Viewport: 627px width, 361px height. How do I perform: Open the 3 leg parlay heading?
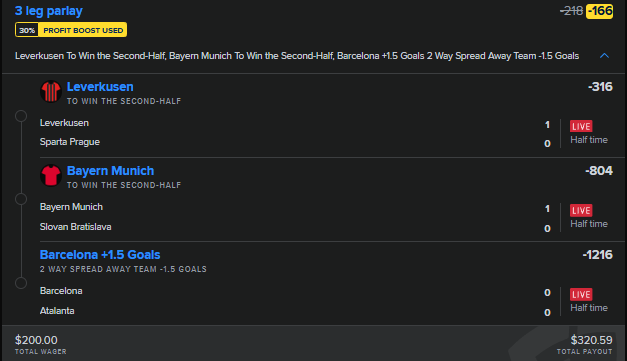(x=49, y=11)
